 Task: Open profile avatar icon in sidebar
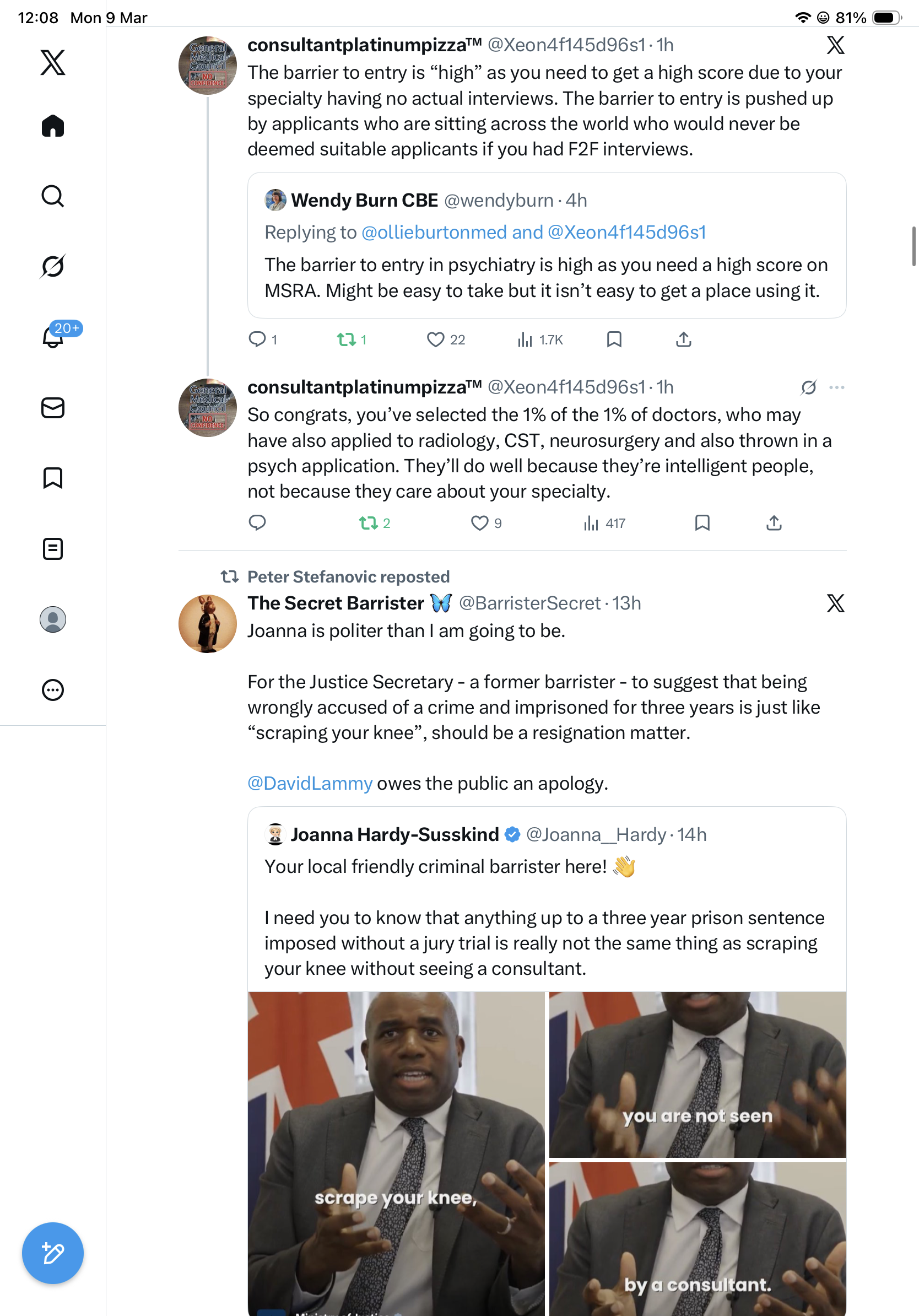(53, 619)
